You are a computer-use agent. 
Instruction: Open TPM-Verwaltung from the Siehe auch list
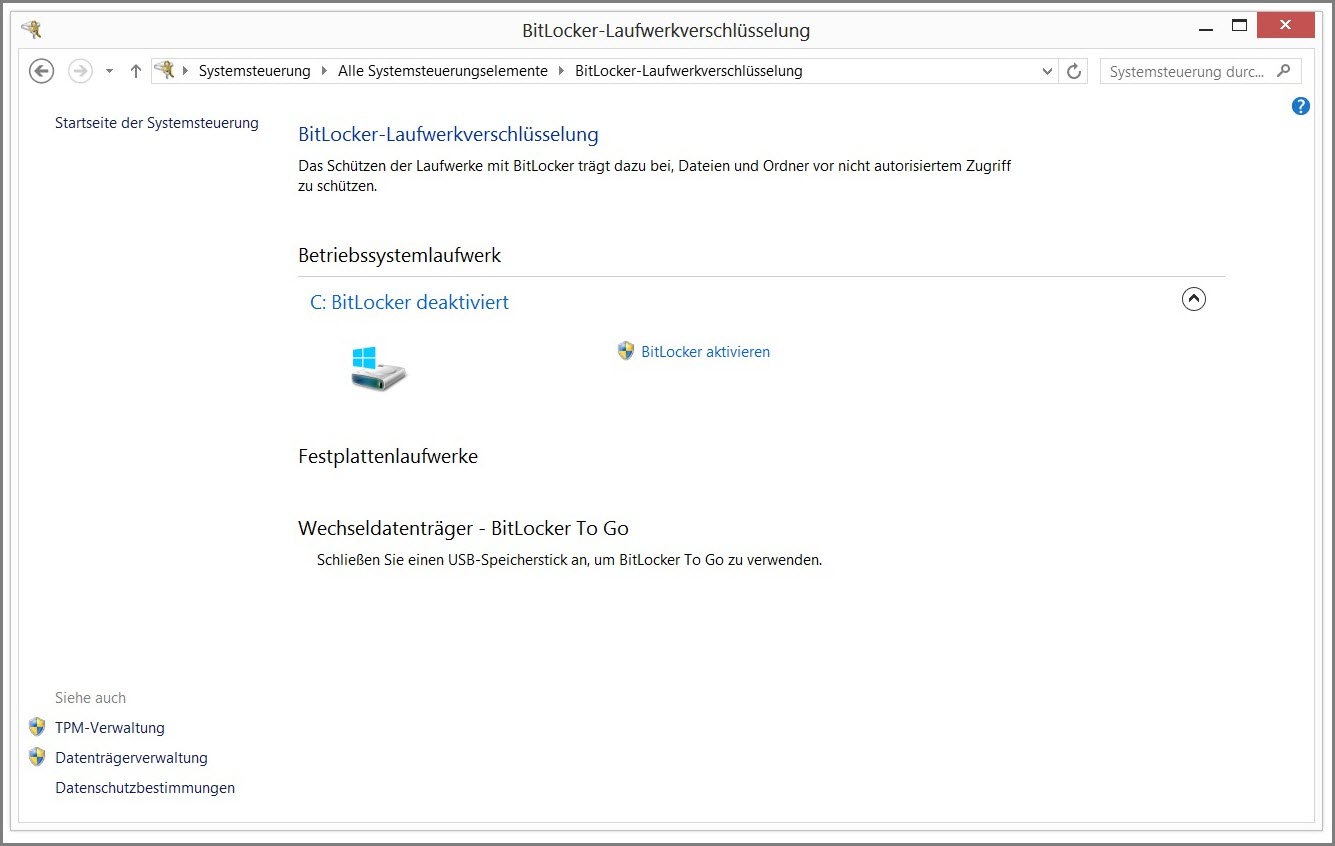[x=109, y=728]
